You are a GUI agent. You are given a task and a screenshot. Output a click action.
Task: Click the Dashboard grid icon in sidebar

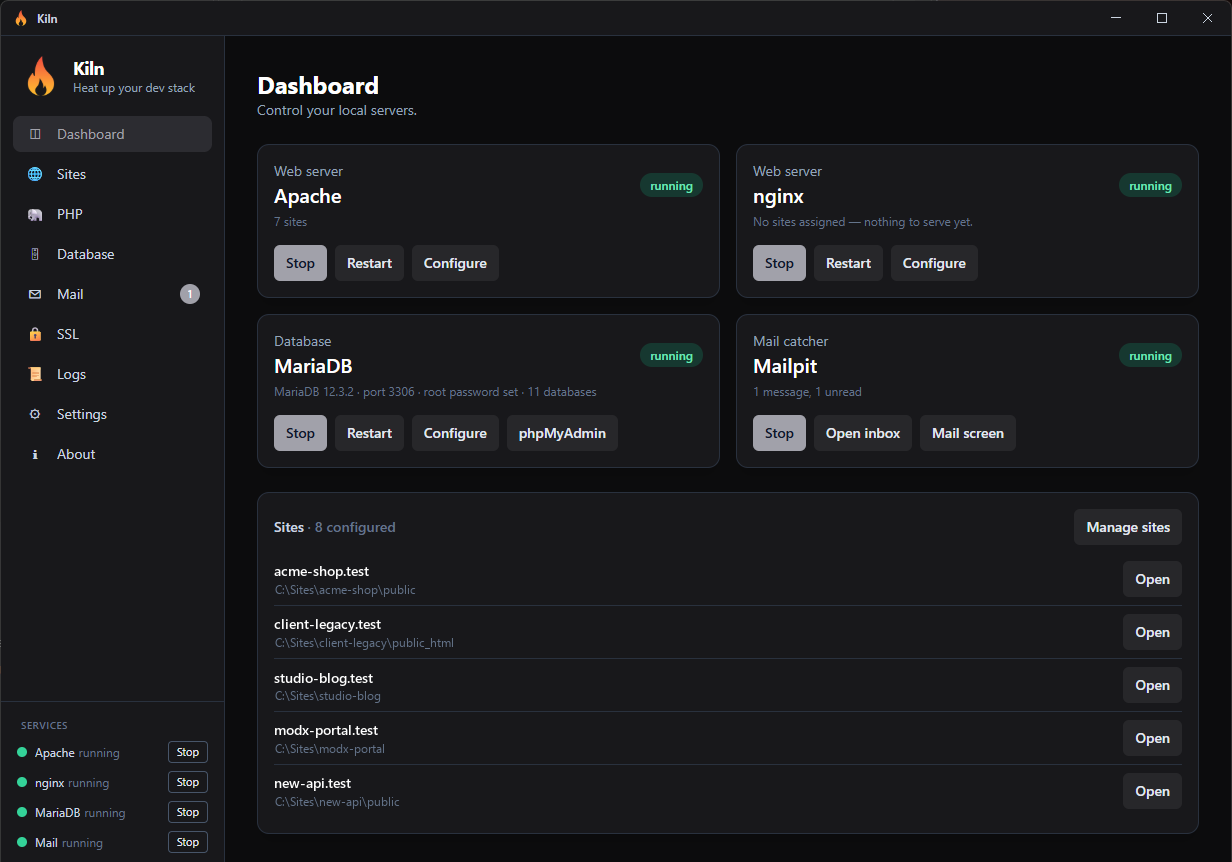[35, 134]
